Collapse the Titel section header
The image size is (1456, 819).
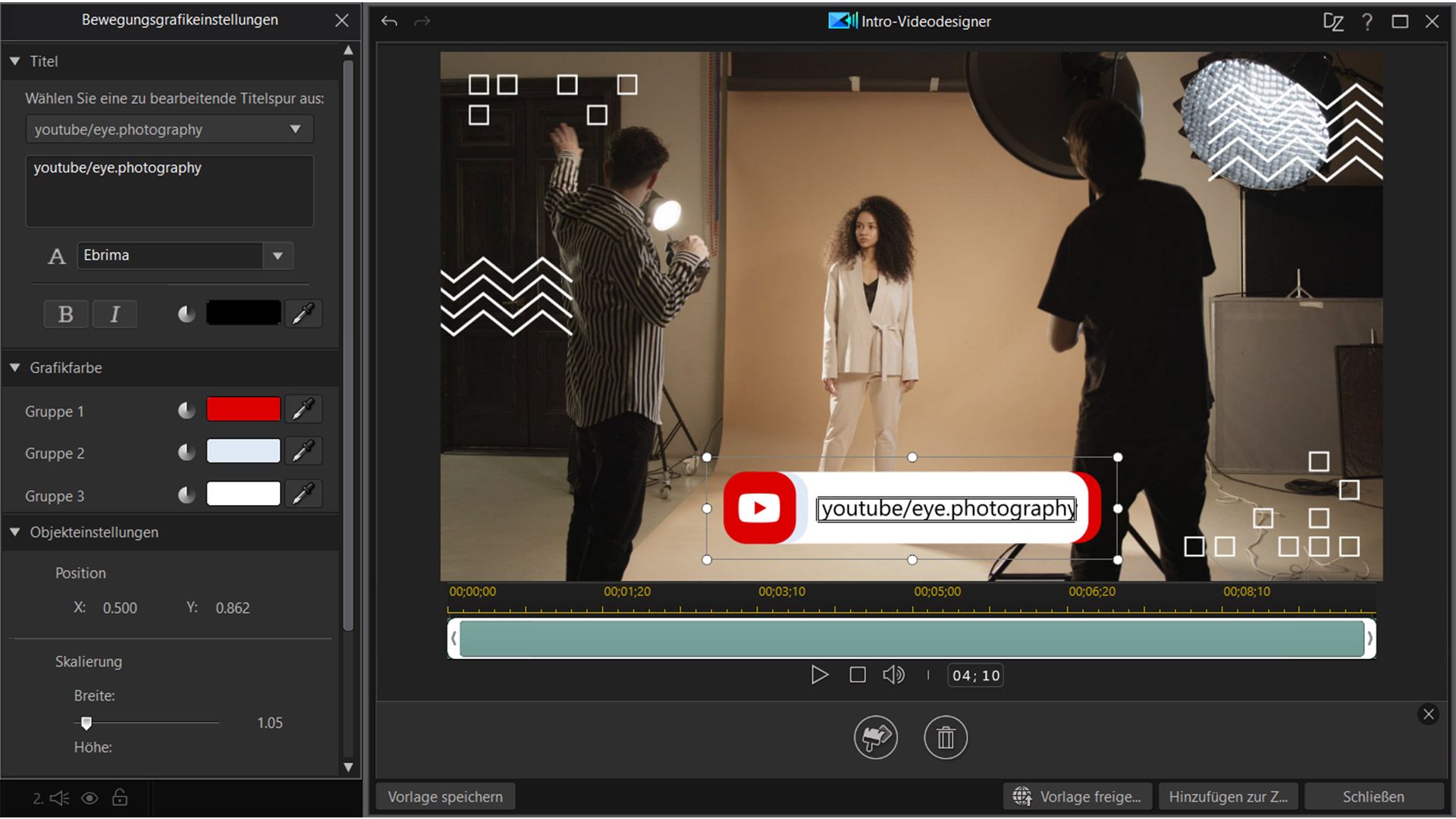[x=14, y=61]
